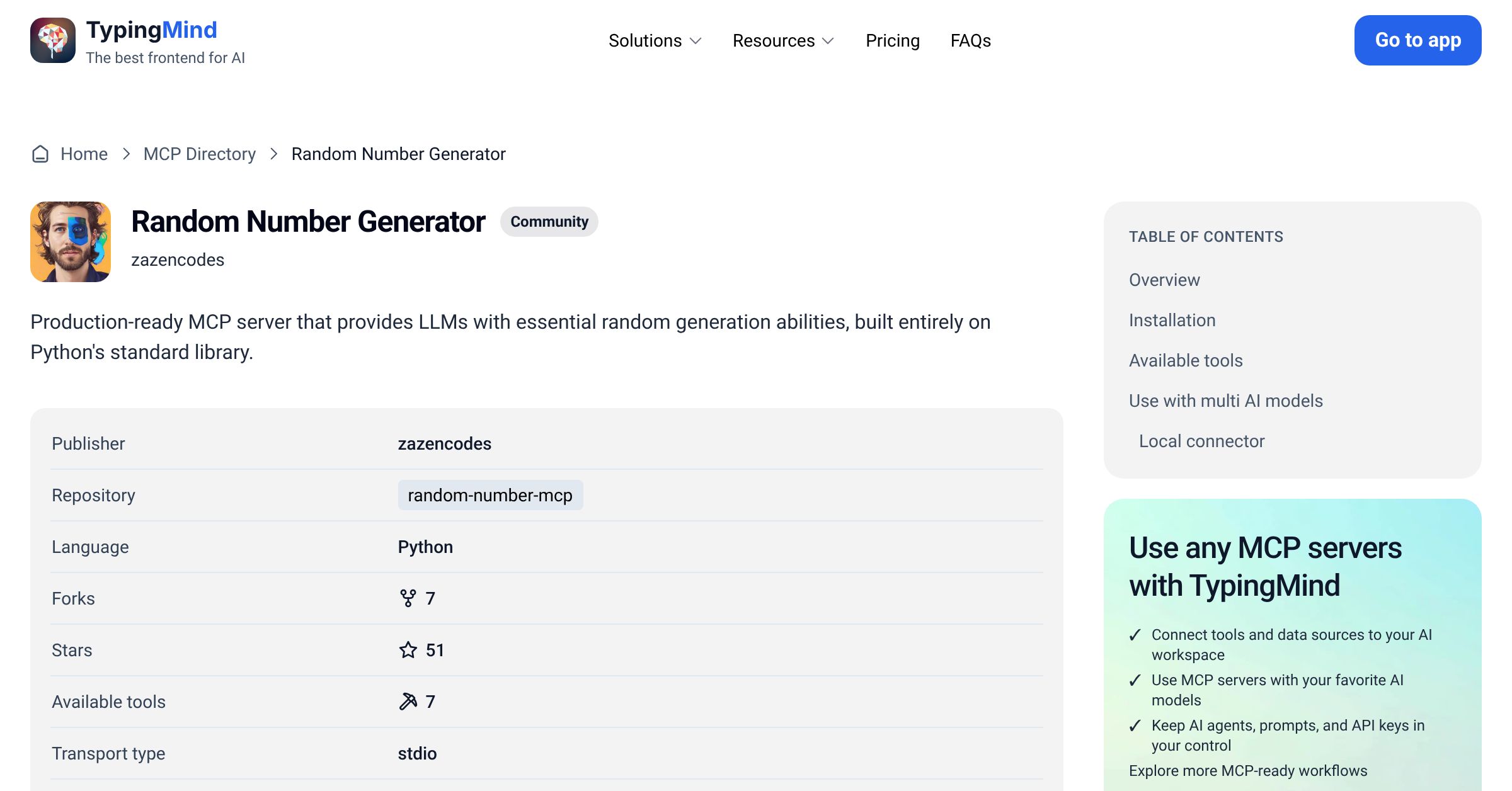1512x791 pixels.
Task: Click zazencodes author name under the title
Action: (x=178, y=259)
